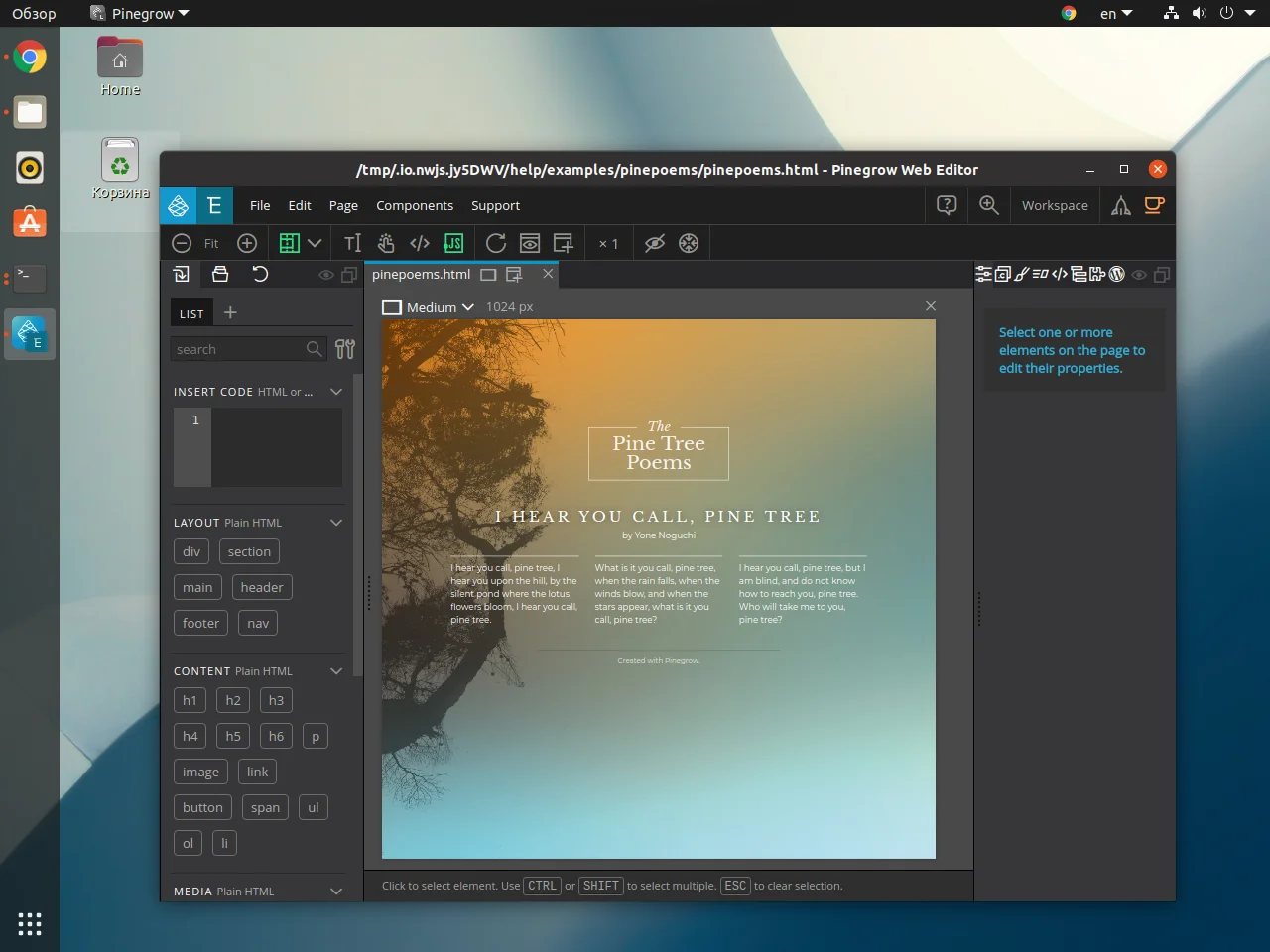
Task: Click the refresh page icon
Action: coord(495,243)
